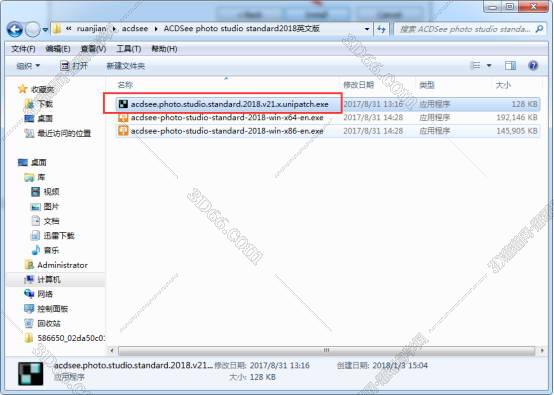Open the 文件(F) menu
Viewport: 554px width, 395px height.
23,49
